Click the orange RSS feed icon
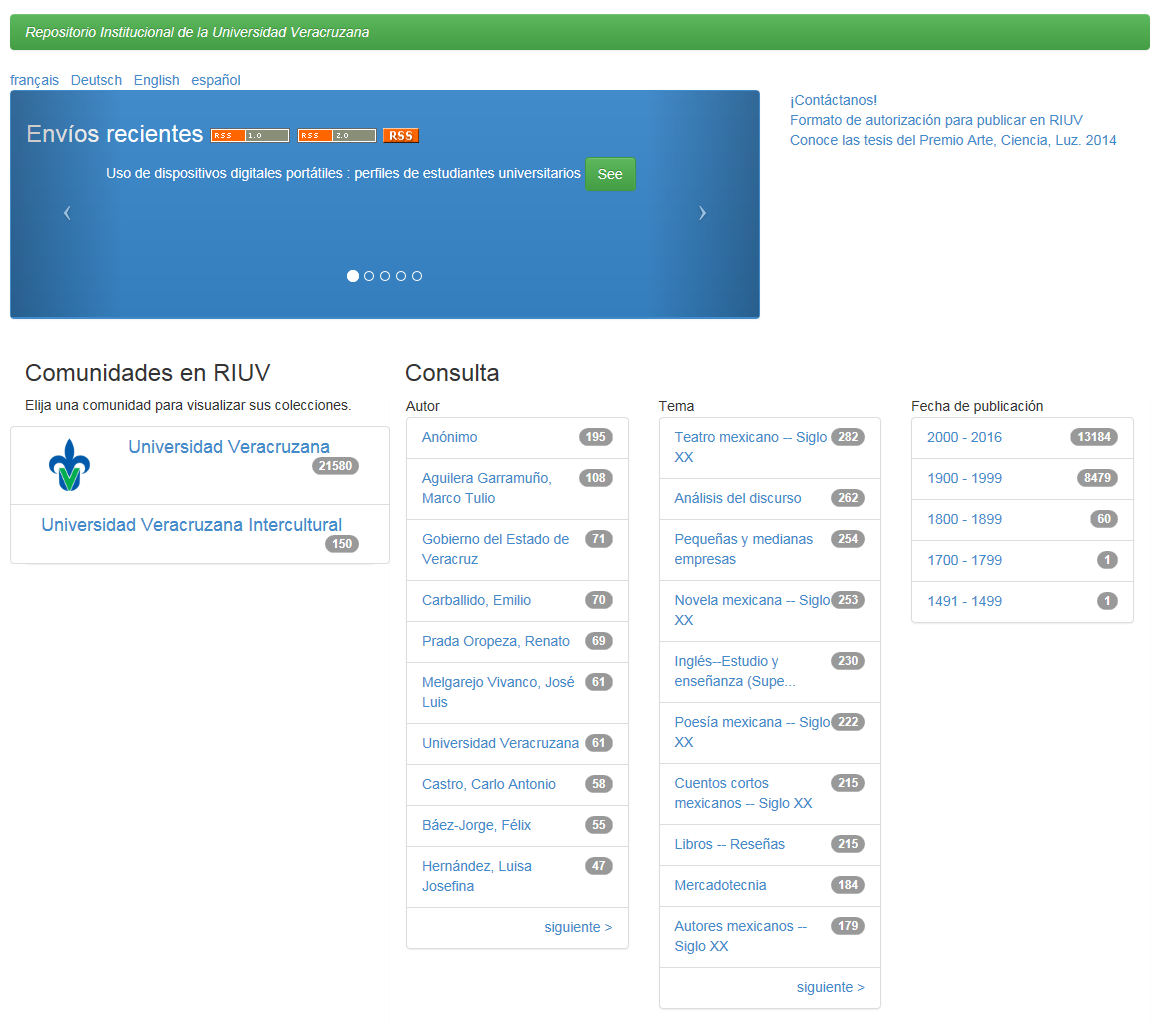 tap(401, 136)
